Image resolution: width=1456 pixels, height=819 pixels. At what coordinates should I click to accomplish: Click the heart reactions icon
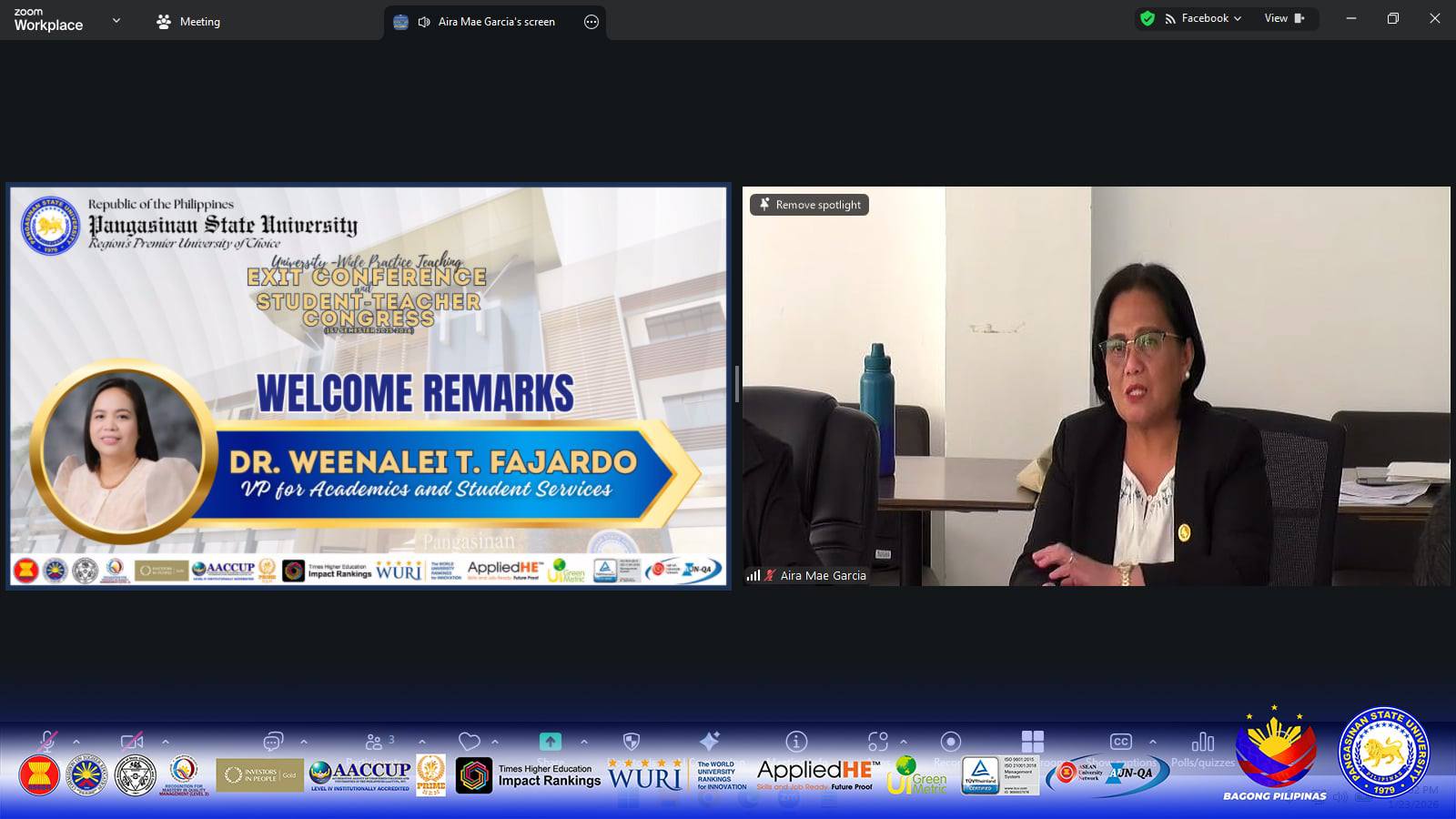pyautogui.click(x=469, y=742)
